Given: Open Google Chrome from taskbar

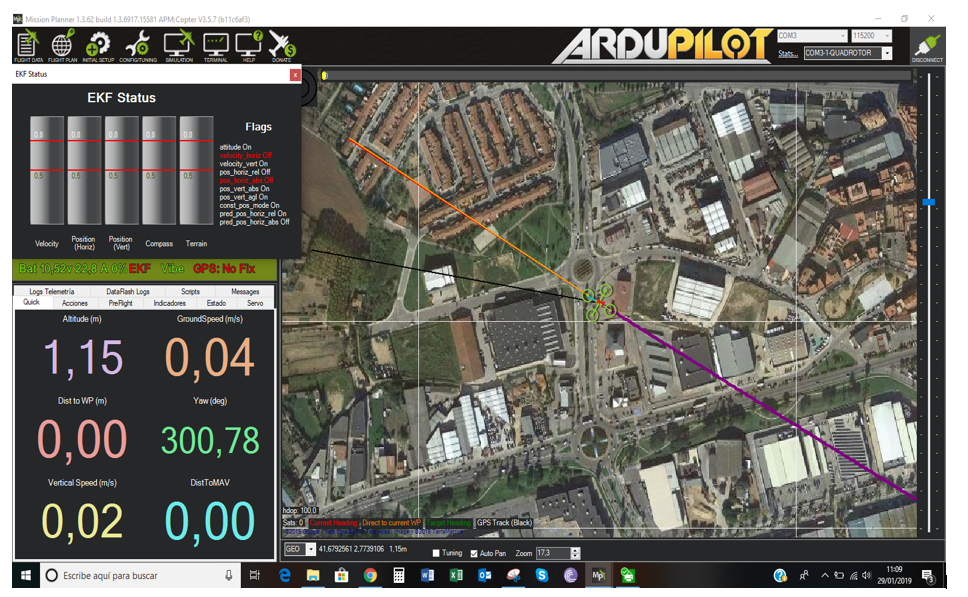Looking at the screenshot, I should point(370,575).
